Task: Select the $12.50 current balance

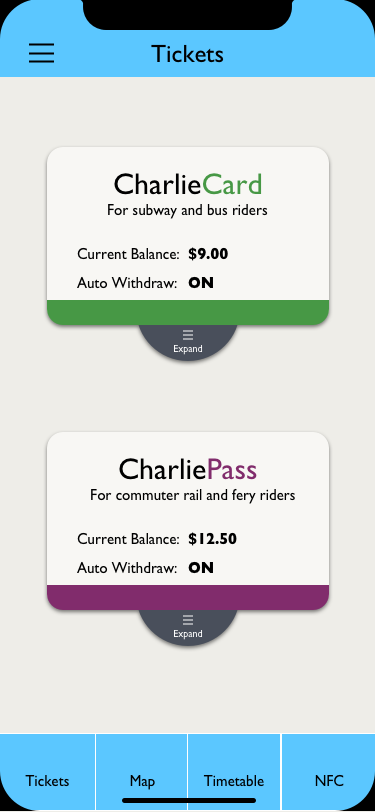Action: 212,539
